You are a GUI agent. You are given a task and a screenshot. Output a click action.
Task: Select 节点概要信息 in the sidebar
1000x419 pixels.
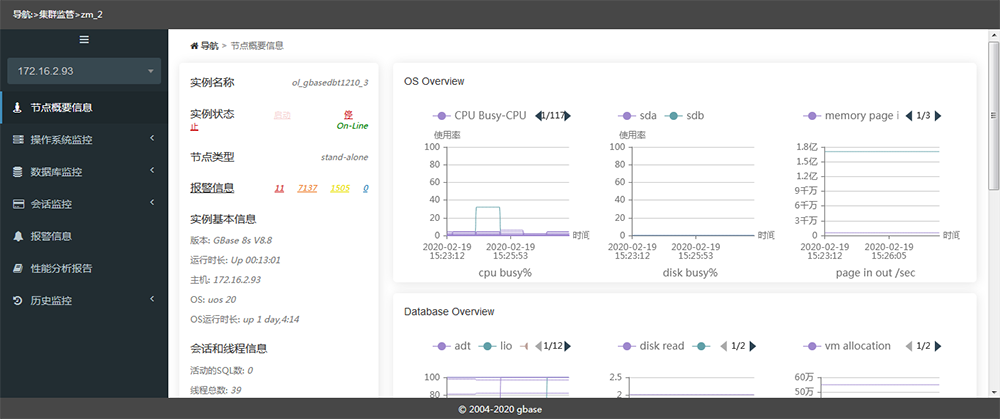(84, 107)
